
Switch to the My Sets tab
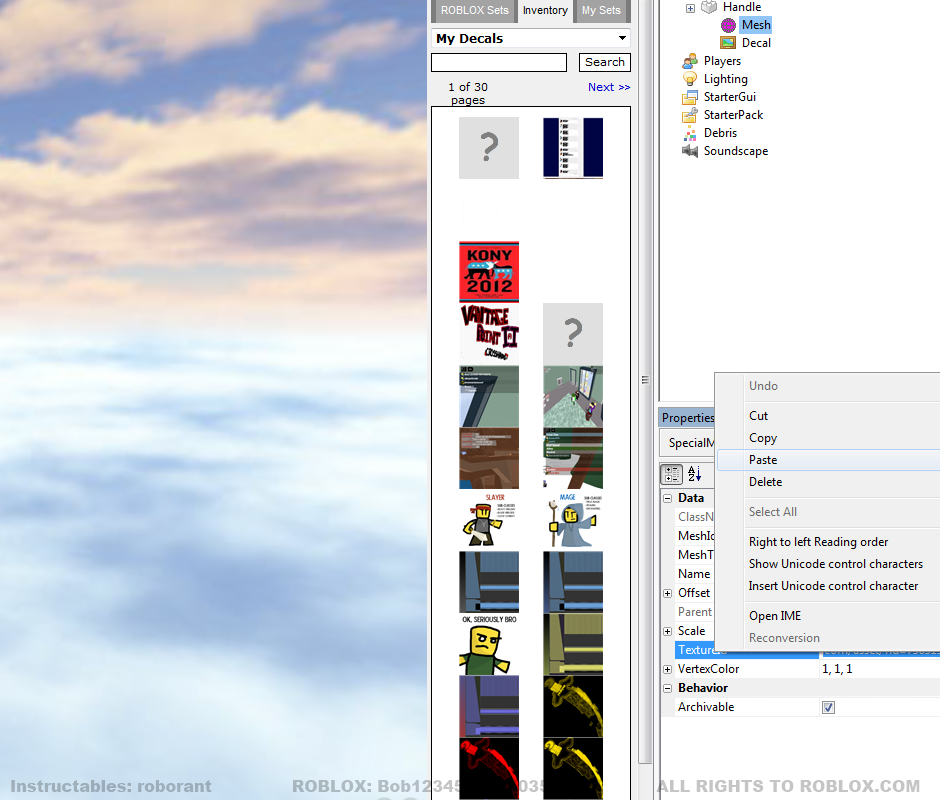pos(601,10)
